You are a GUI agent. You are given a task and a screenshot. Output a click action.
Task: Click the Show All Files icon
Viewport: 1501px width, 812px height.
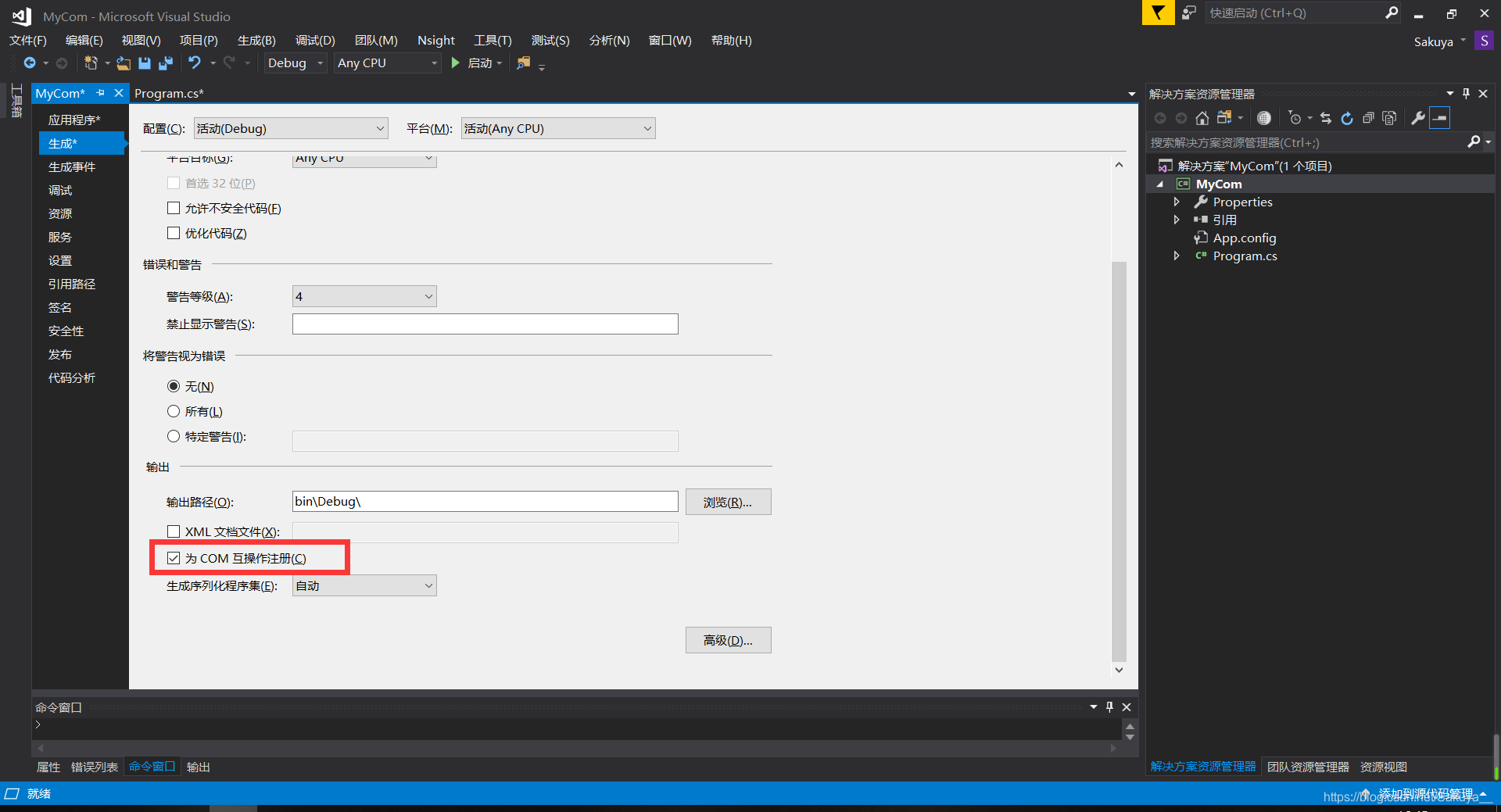coord(1389,118)
